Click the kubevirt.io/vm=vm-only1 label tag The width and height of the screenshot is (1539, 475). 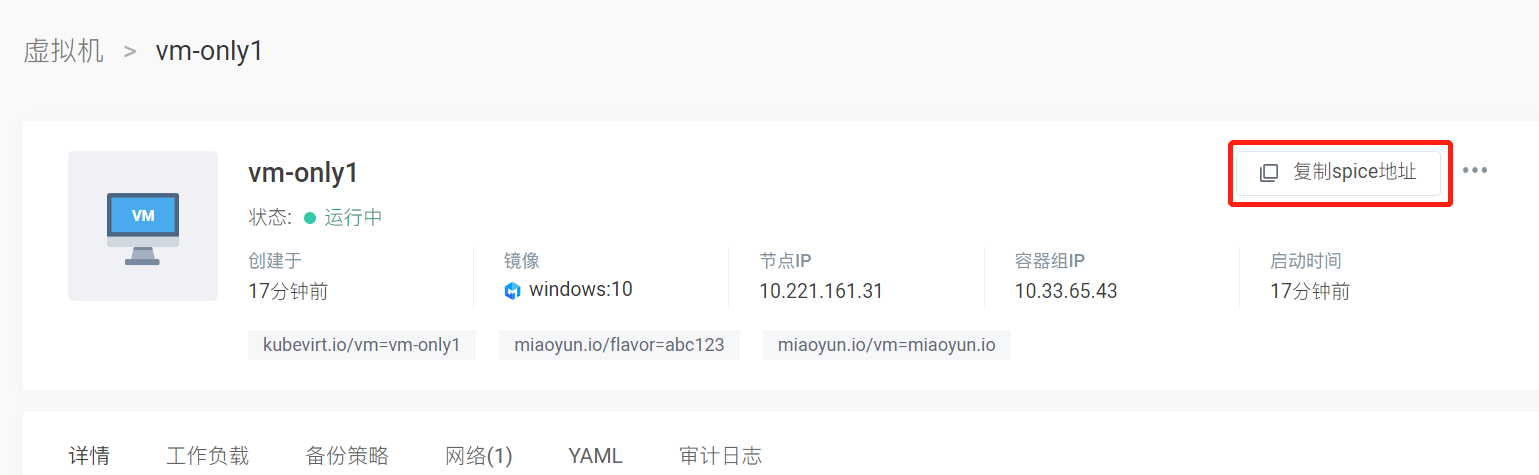[362, 345]
